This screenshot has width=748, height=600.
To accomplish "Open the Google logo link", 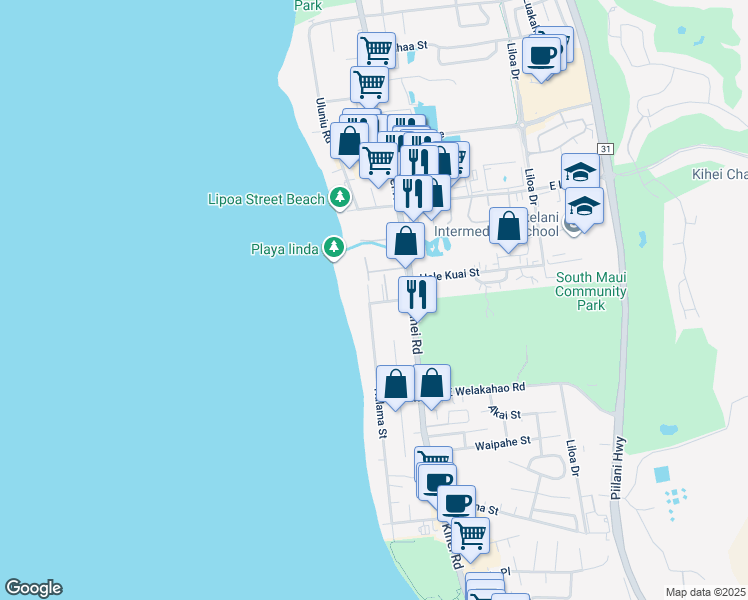I will 33,588.
